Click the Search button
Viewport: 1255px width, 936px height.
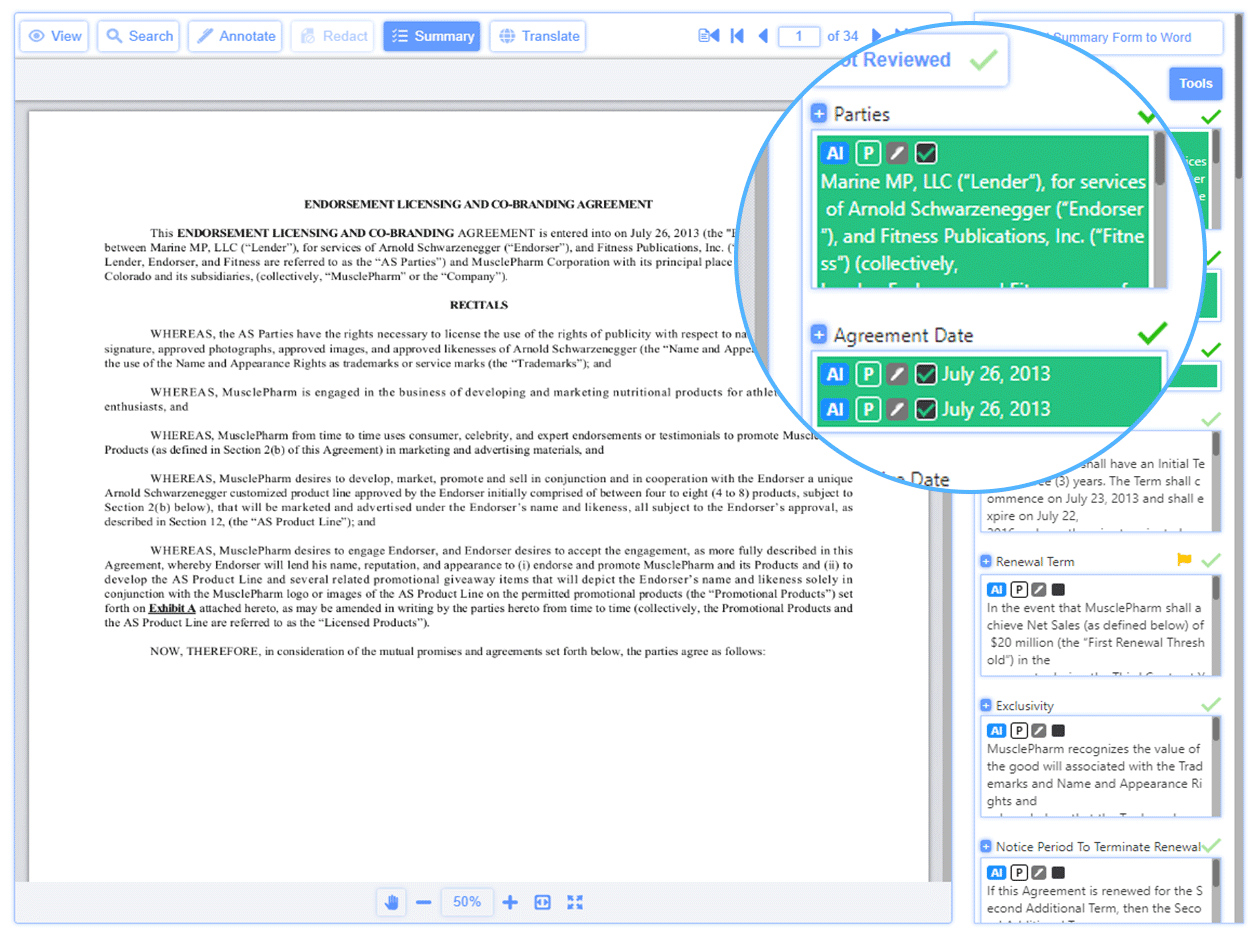139,36
